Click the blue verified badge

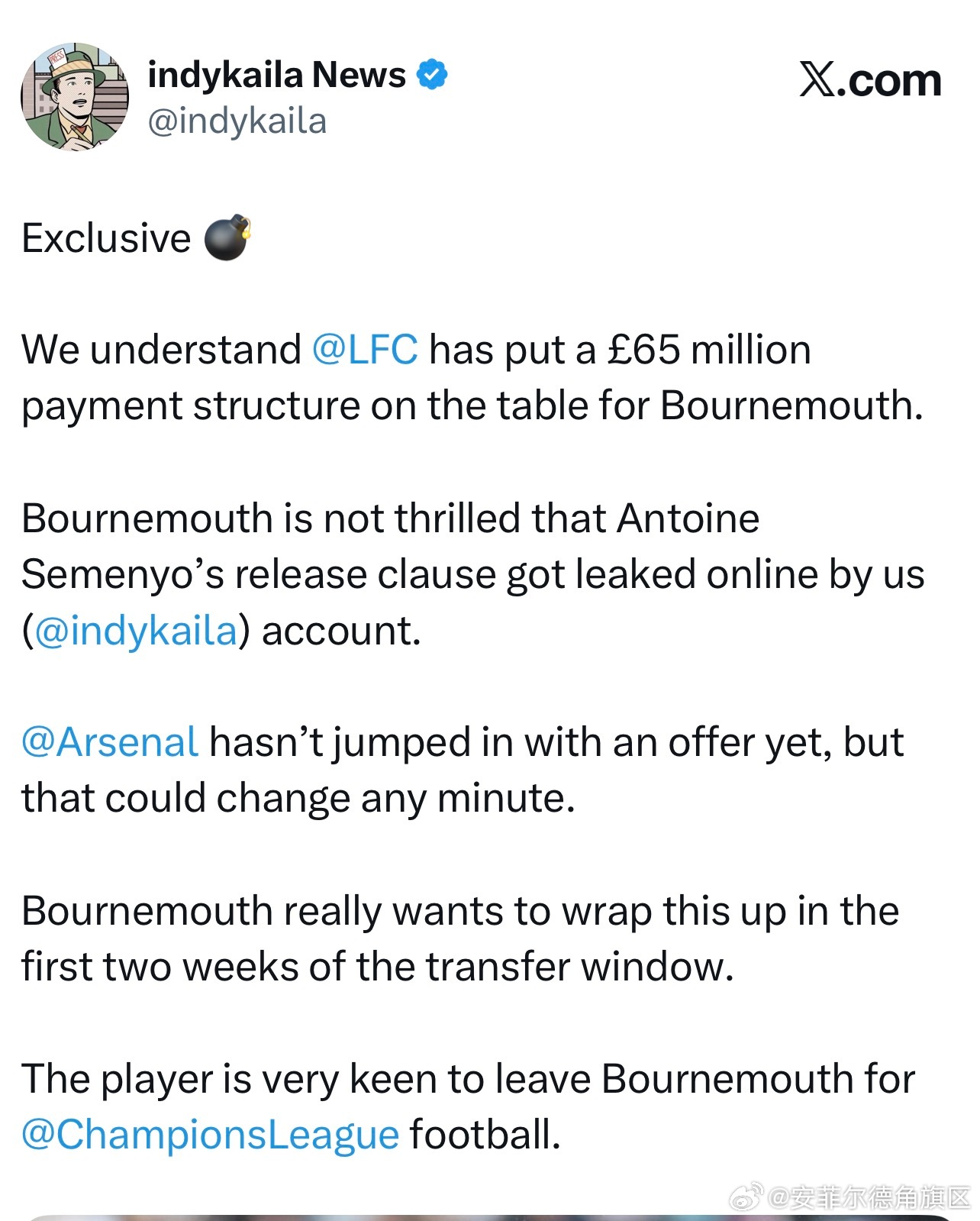pos(432,75)
